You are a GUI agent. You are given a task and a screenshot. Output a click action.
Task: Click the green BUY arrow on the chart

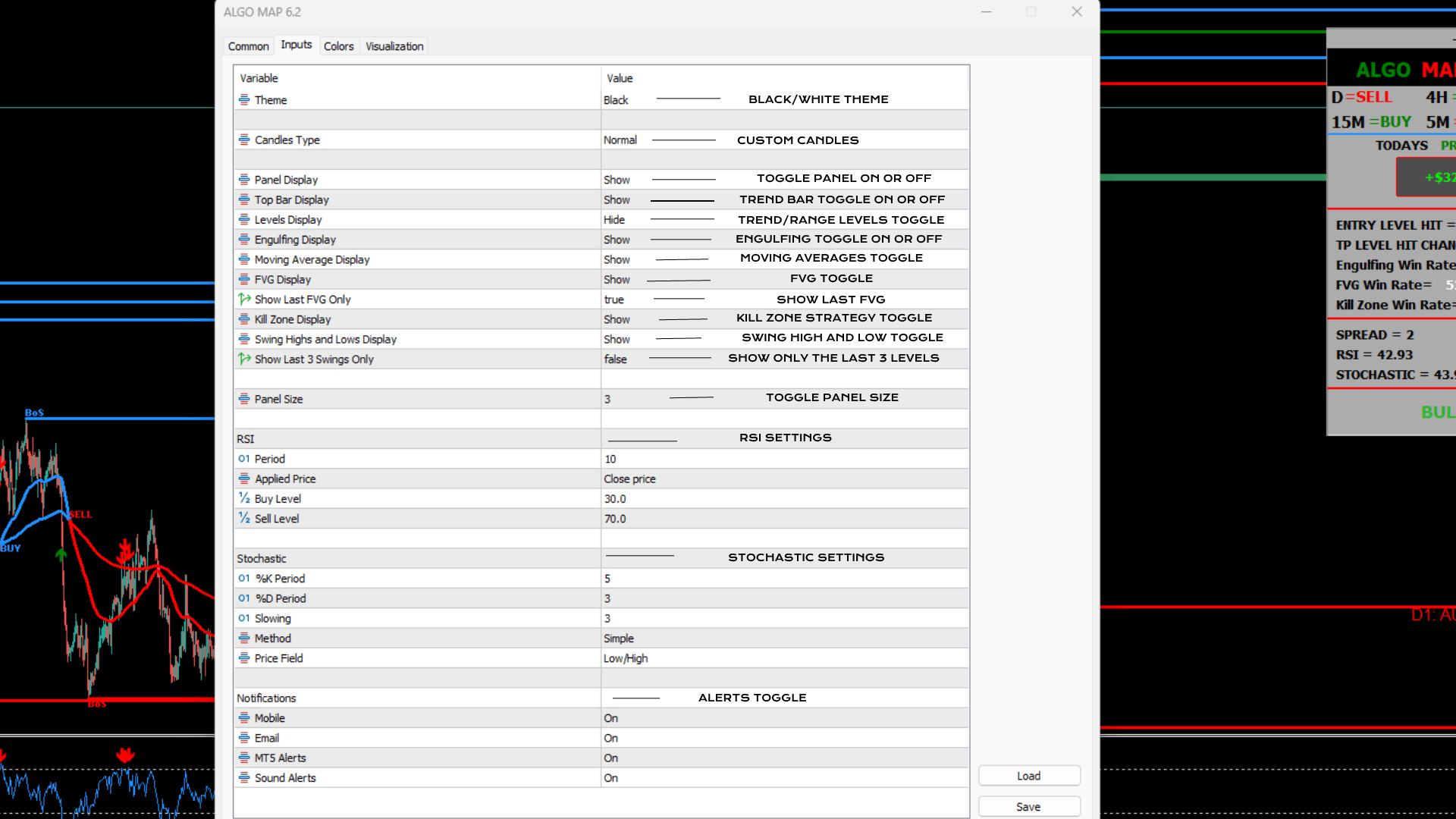[x=61, y=554]
